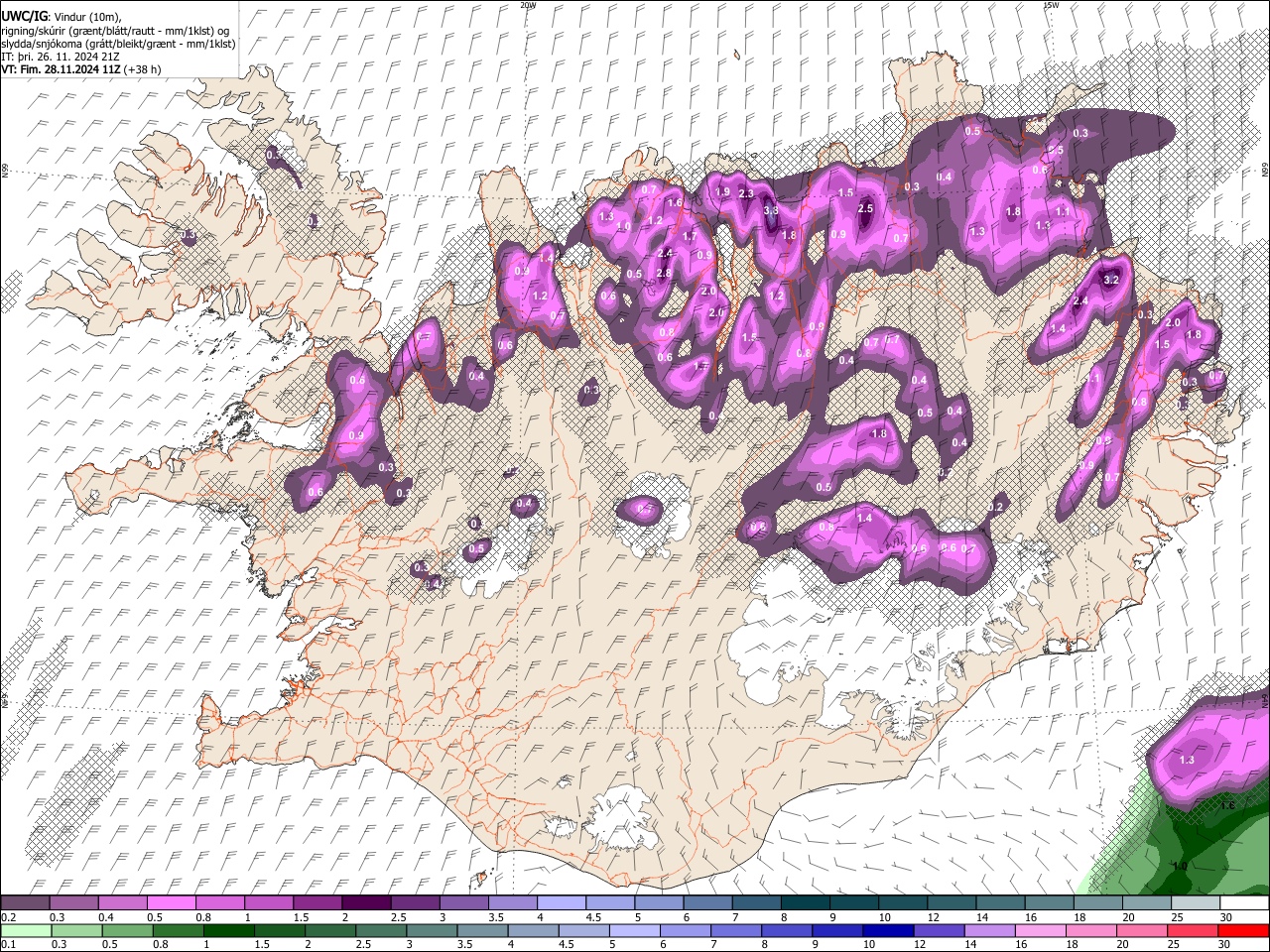Image resolution: width=1270 pixels, height=952 pixels.
Task: Click the 3.3 snowfall value on the map
Action: tap(771, 210)
